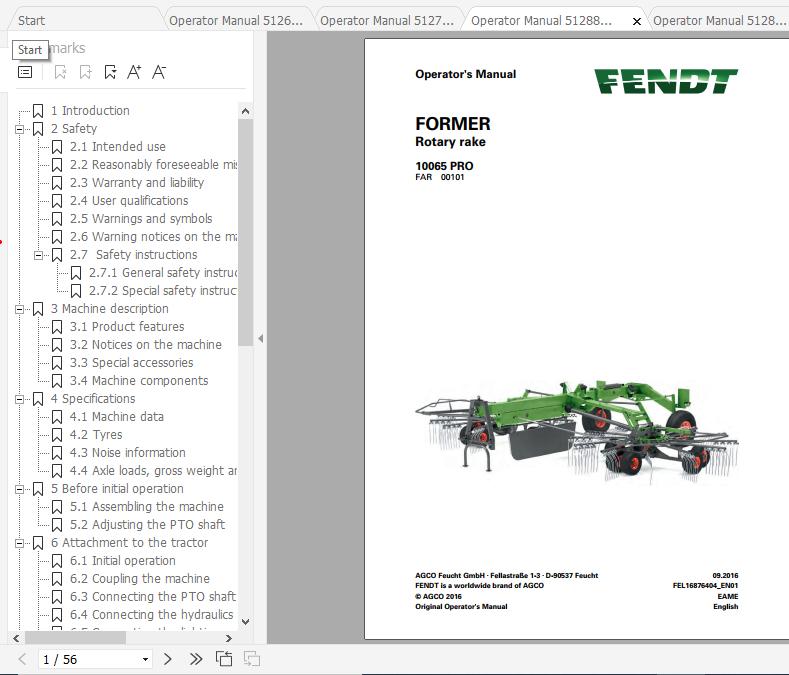The width and height of the screenshot is (789, 675).
Task: Open bookmark 5.2 Adjusting the PTO shaft
Action: click(147, 525)
